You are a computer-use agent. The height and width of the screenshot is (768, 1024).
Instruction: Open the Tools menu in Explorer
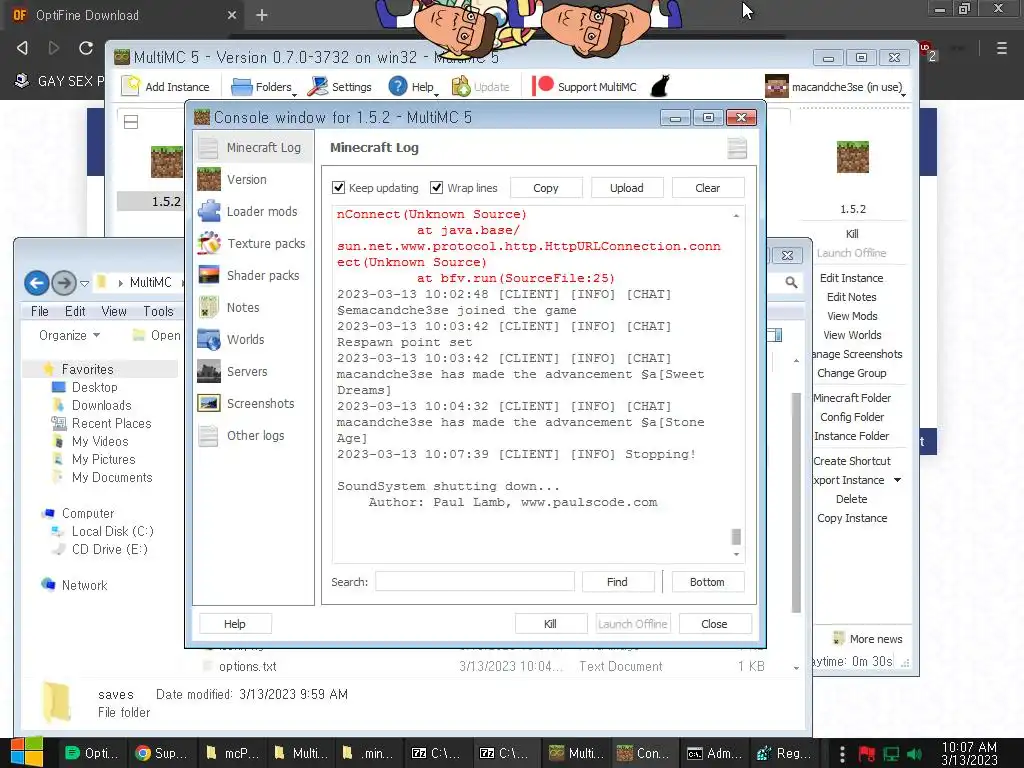pos(159,312)
